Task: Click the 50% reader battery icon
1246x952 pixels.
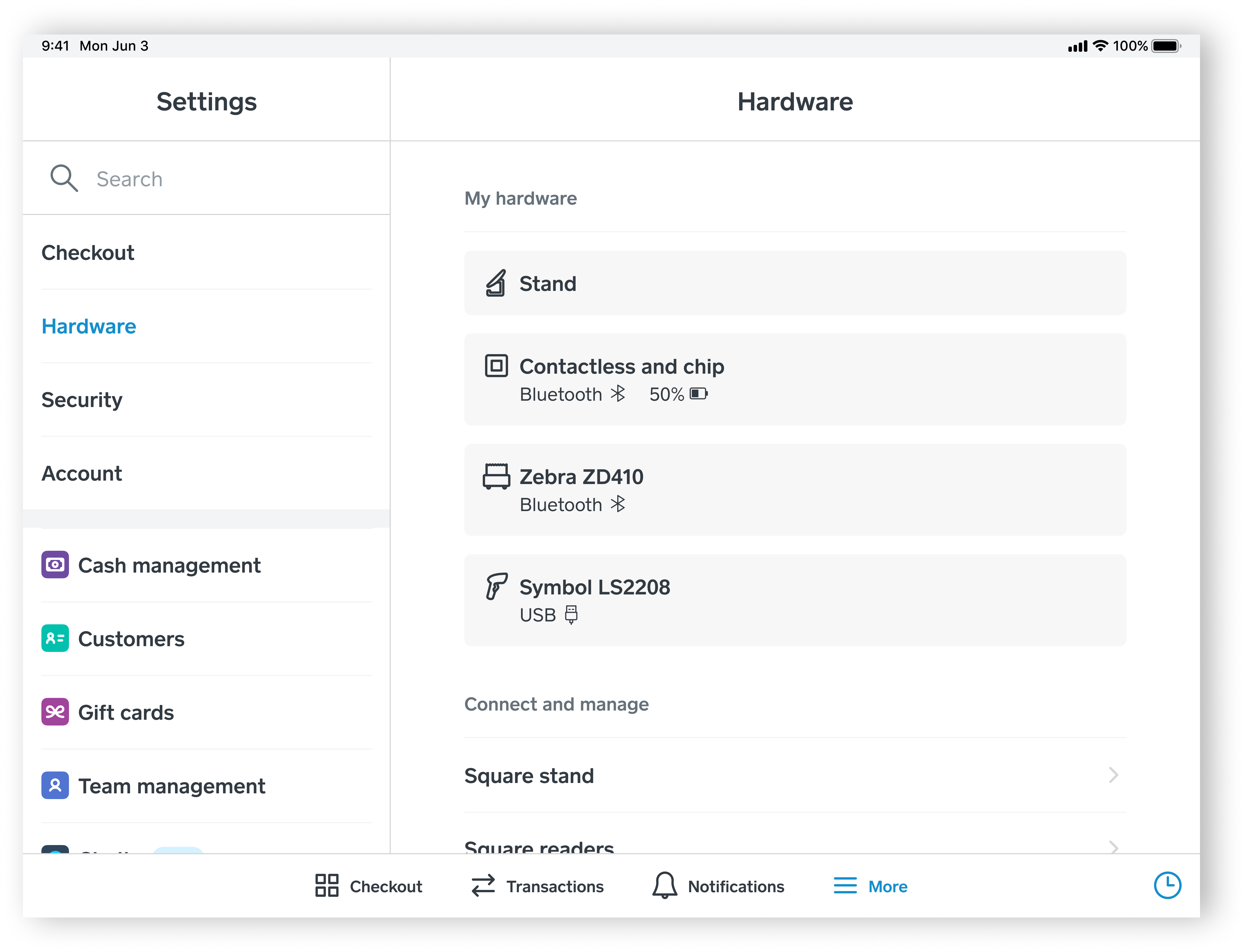Action: (x=699, y=394)
